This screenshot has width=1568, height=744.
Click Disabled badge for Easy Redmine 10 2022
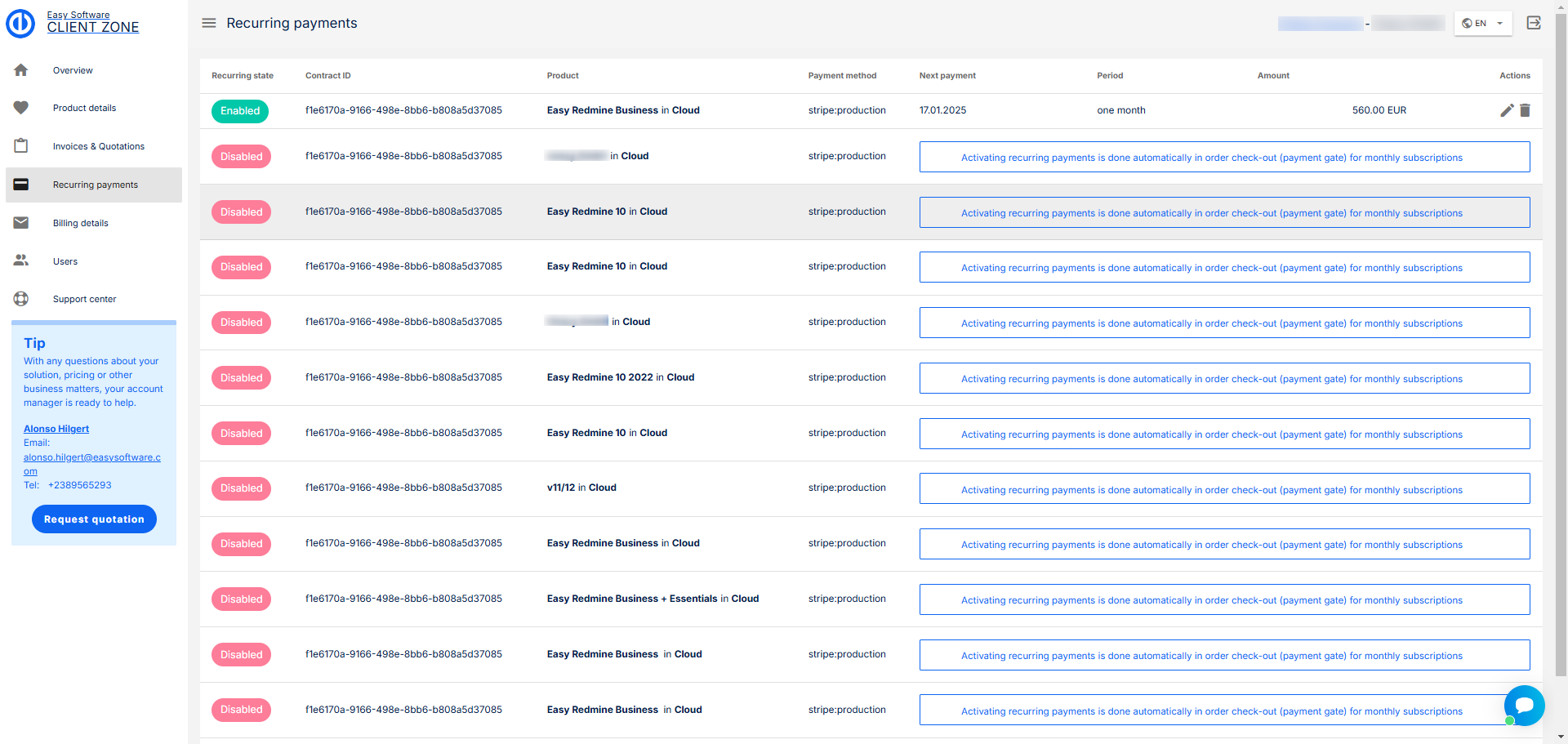(x=241, y=378)
